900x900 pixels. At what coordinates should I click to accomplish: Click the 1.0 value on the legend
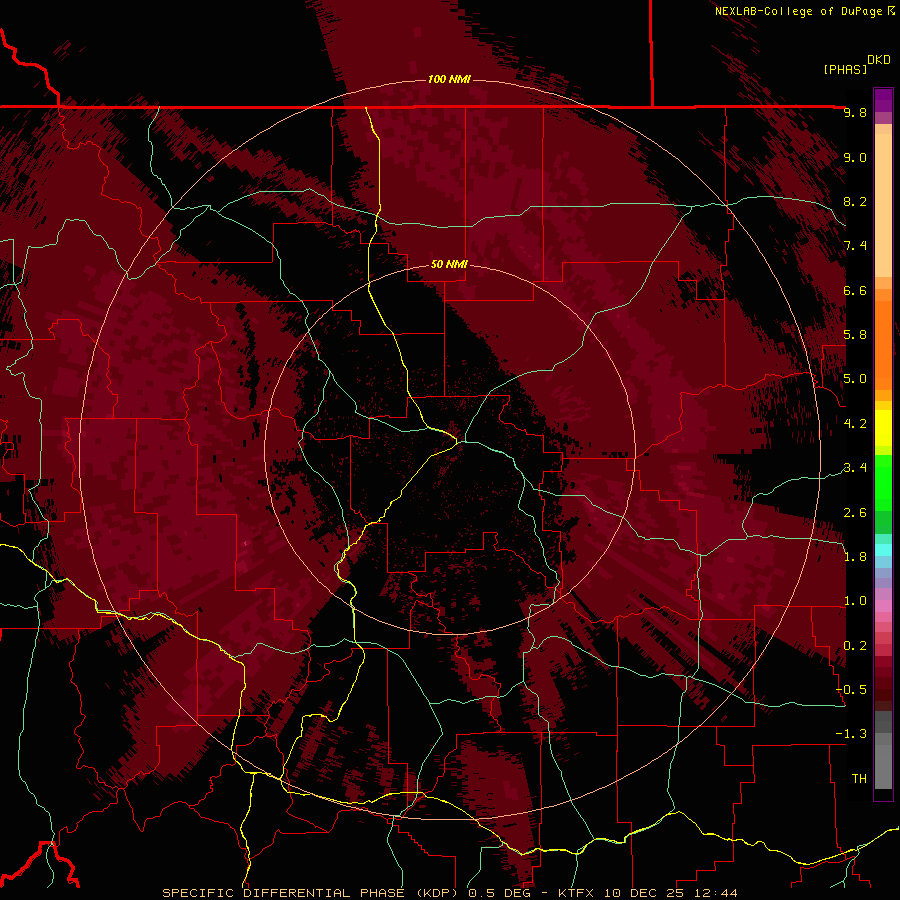(x=855, y=601)
